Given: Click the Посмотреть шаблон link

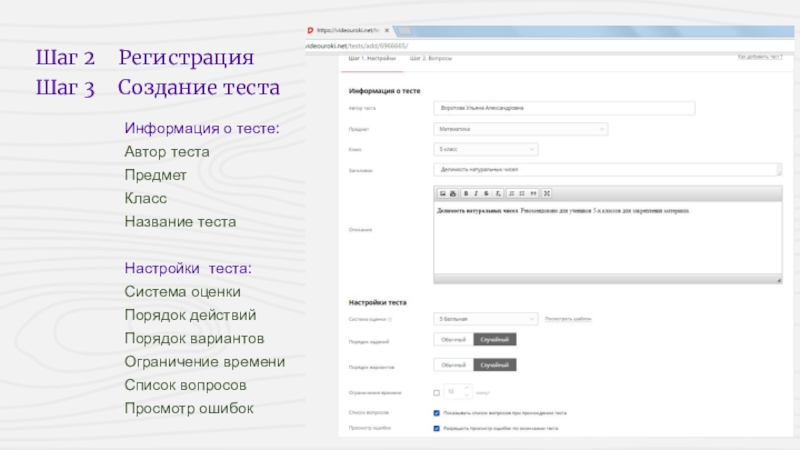Looking at the screenshot, I should [569, 319].
